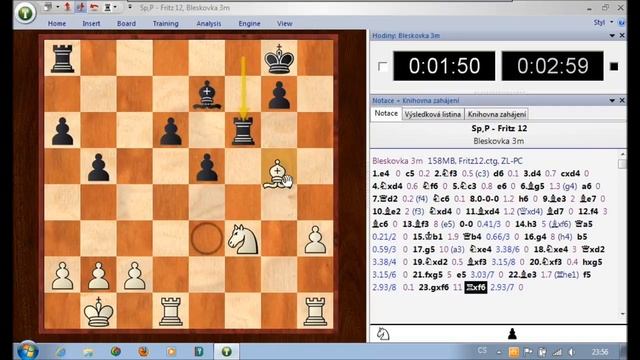This screenshot has width=640, height=360.
Task: Select the black bishop on e7
Action: pyautogui.click(x=207, y=95)
